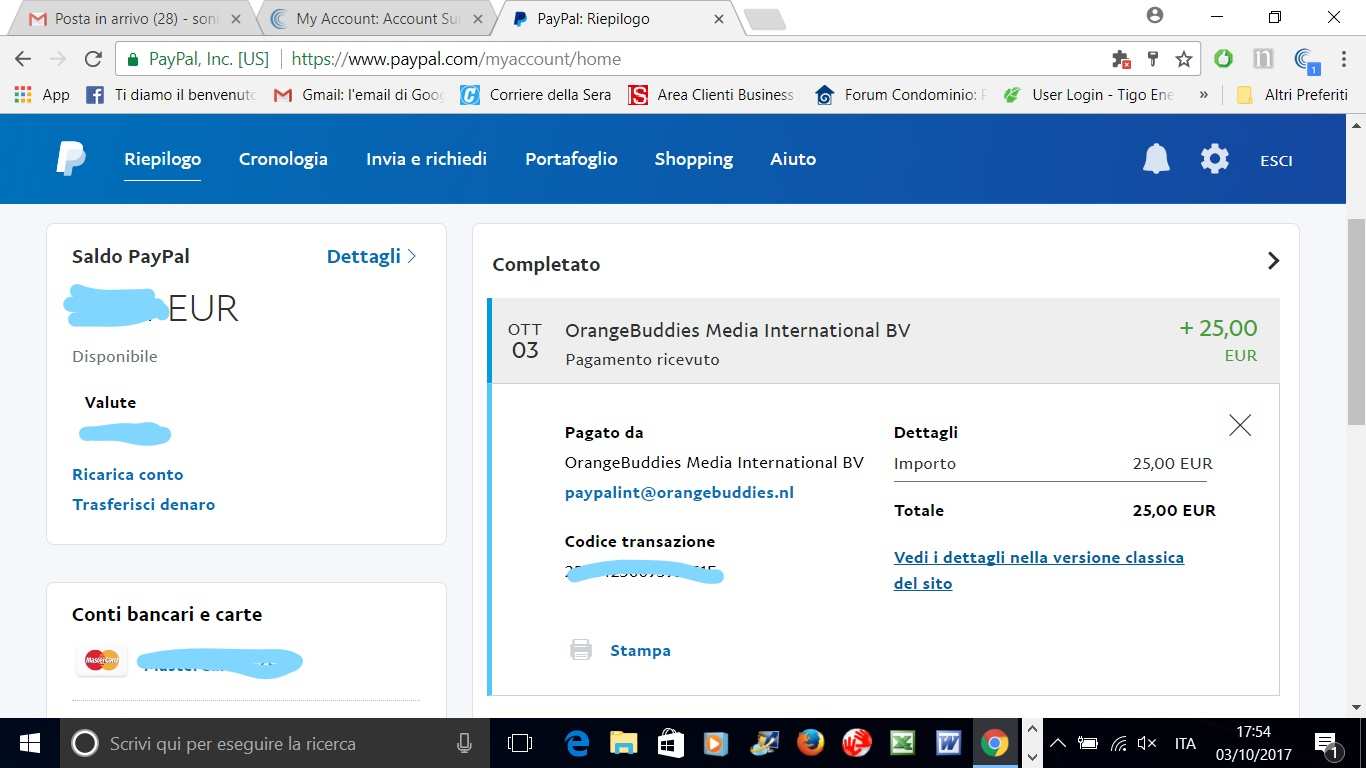
Task: Open the User Login - Tigo bookmark
Action: [1088, 94]
